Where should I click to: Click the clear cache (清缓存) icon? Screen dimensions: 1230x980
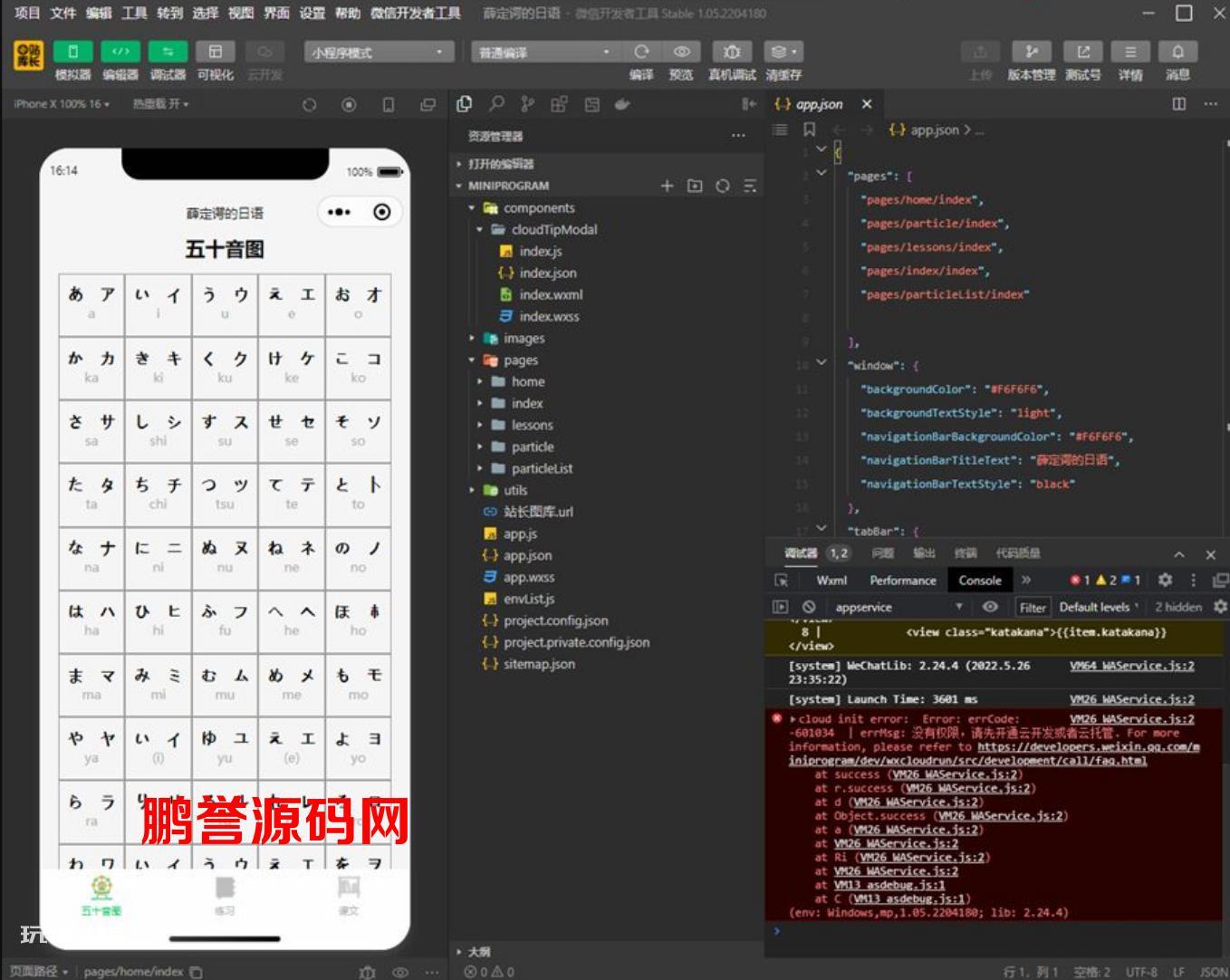pyautogui.click(x=783, y=52)
